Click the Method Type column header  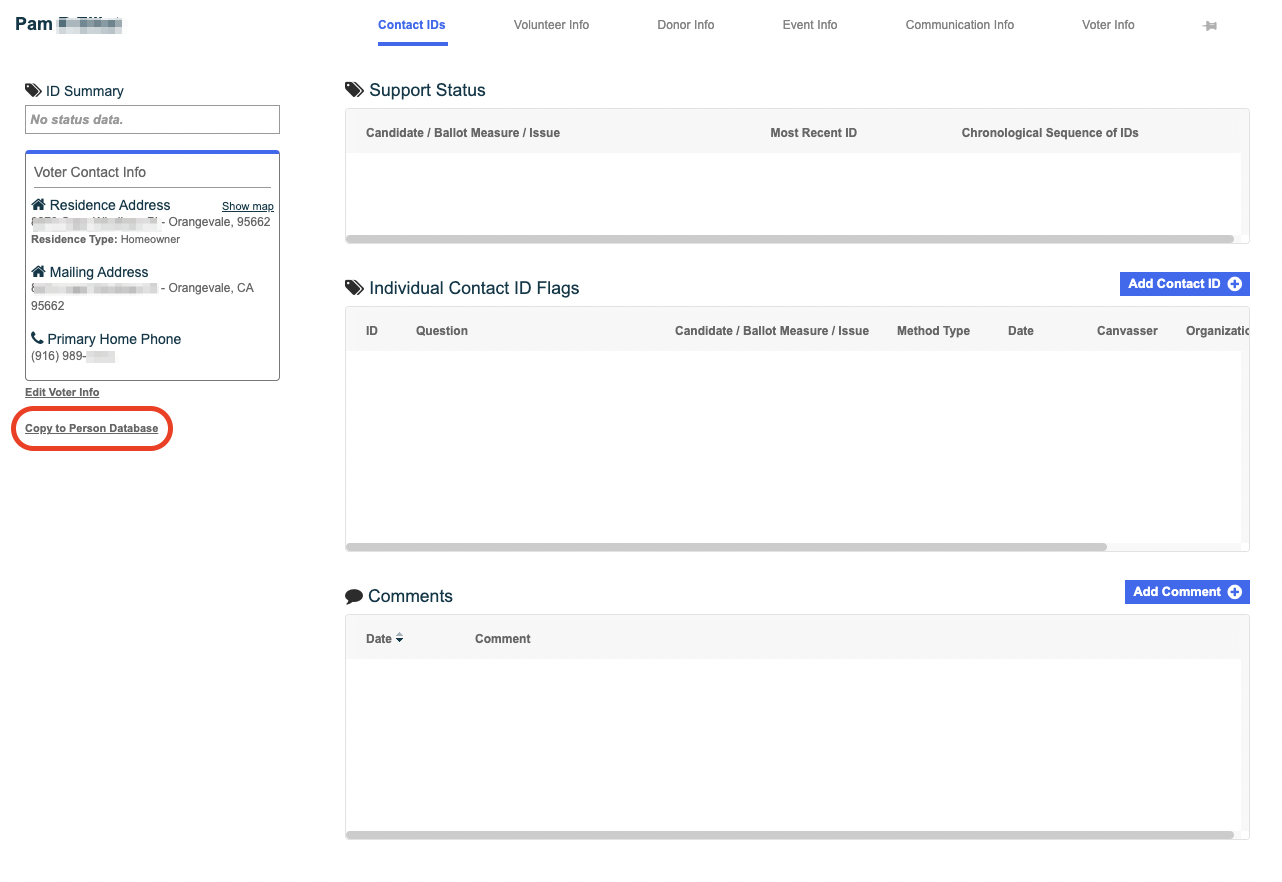(933, 331)
